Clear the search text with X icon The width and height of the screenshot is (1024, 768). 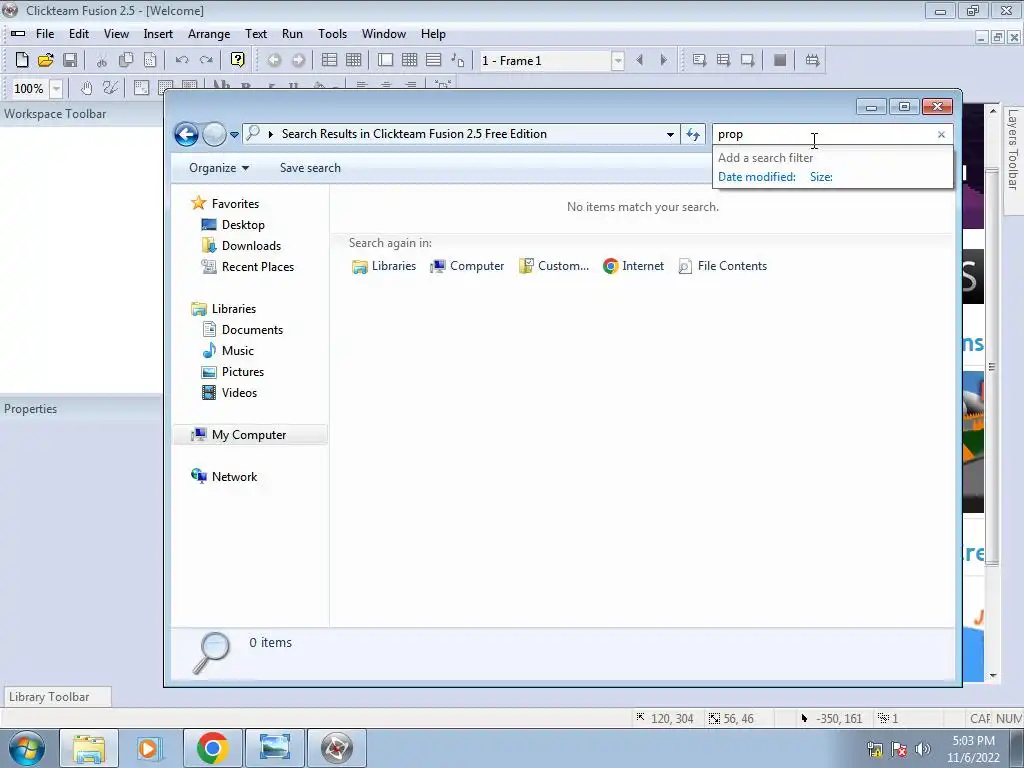(x=941, y=135)
